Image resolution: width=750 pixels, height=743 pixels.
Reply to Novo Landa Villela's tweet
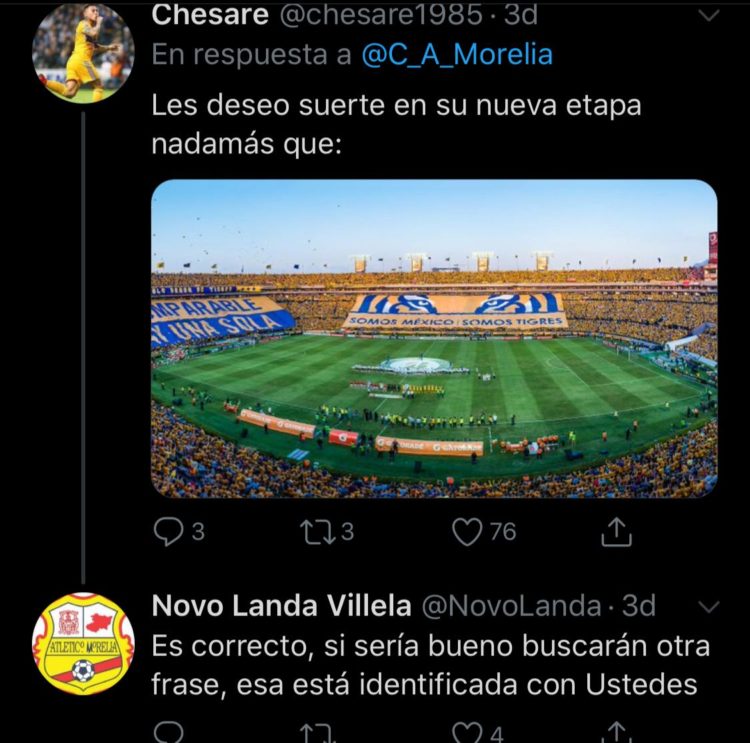(x=167, y=733)
